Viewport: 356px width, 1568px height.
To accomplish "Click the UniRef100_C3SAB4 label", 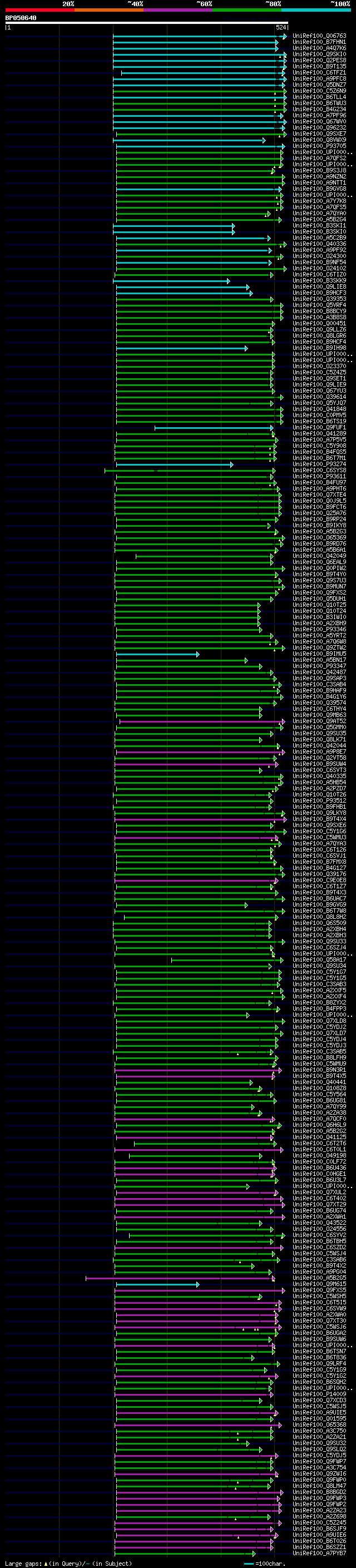I will point(319,685).
